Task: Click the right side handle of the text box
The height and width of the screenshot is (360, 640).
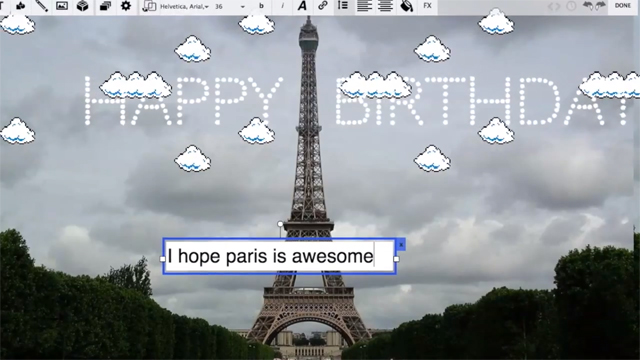Action: point(396,259)
